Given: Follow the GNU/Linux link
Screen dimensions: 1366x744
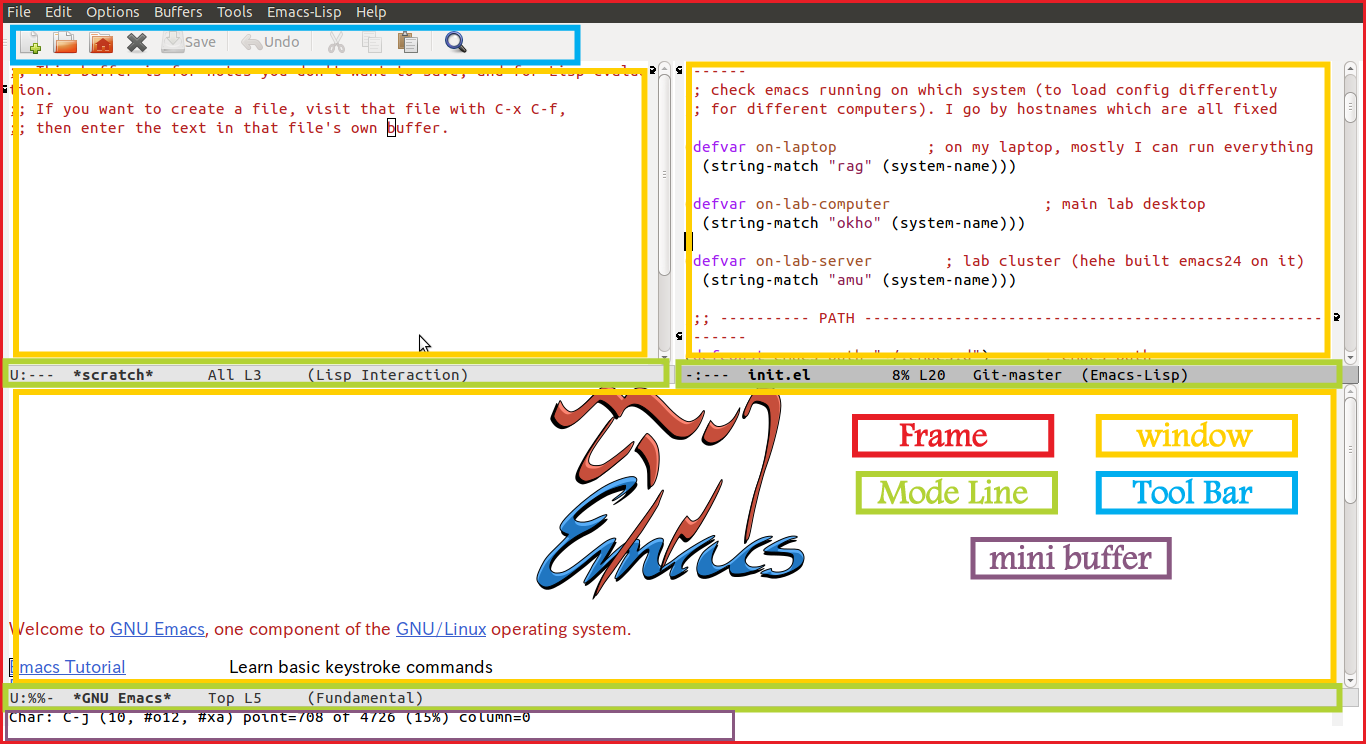Looking at the screenshot, I should (x=441, y=630).
